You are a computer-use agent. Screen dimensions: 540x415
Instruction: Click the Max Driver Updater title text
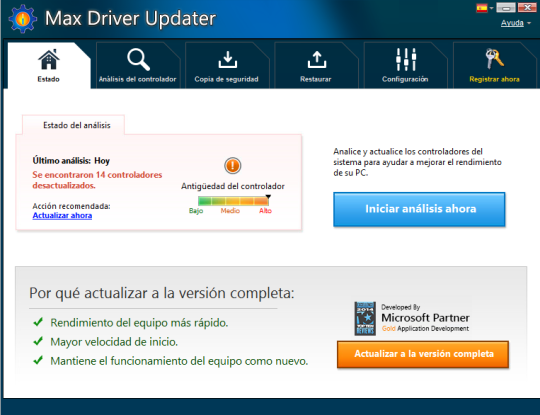131,18
